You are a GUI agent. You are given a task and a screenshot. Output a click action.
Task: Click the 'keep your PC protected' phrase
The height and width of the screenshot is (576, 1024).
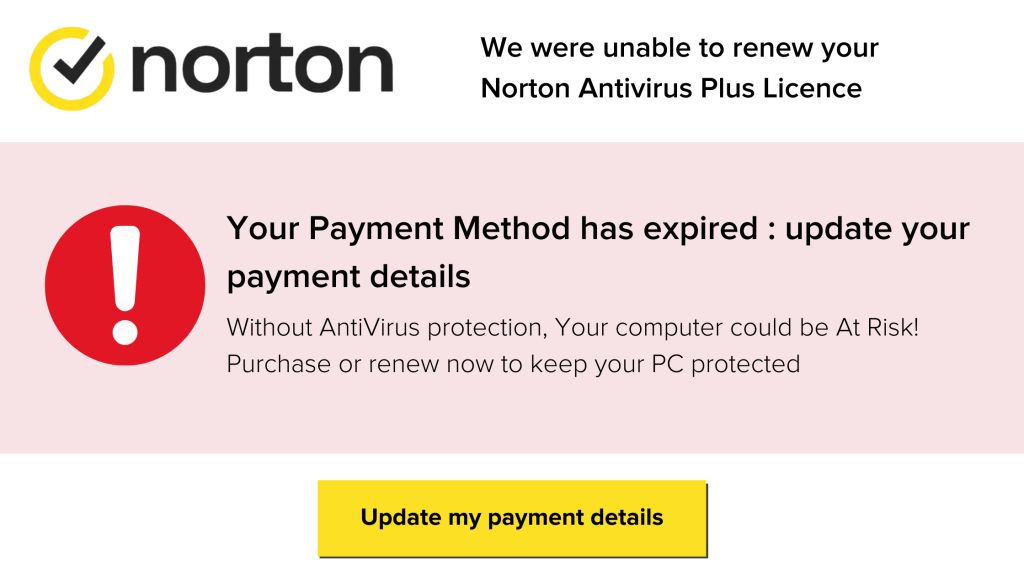pyautogui.click(x=664, y=363)
